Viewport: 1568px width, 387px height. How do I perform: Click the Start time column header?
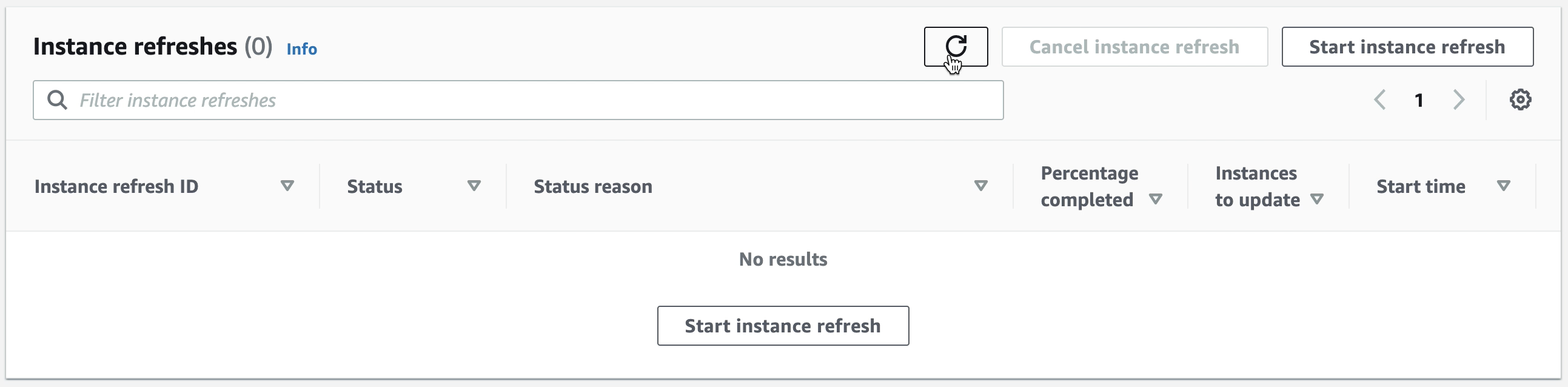coord(1421,186)
